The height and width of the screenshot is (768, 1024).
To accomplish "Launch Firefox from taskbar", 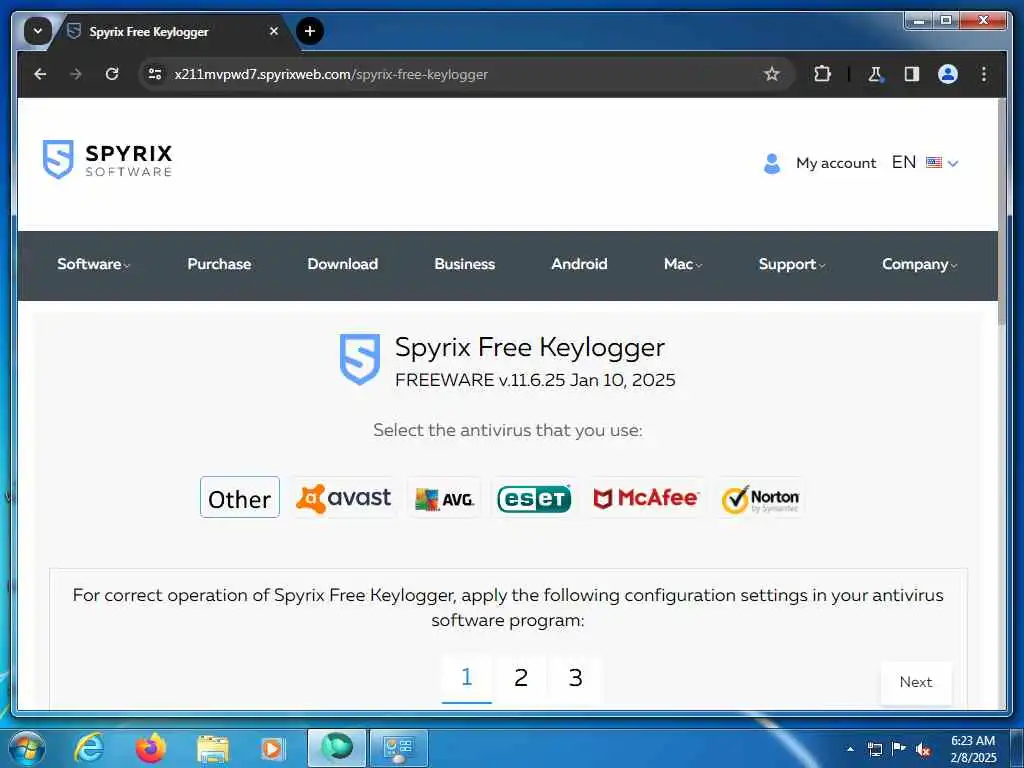I will pos(150,748).
